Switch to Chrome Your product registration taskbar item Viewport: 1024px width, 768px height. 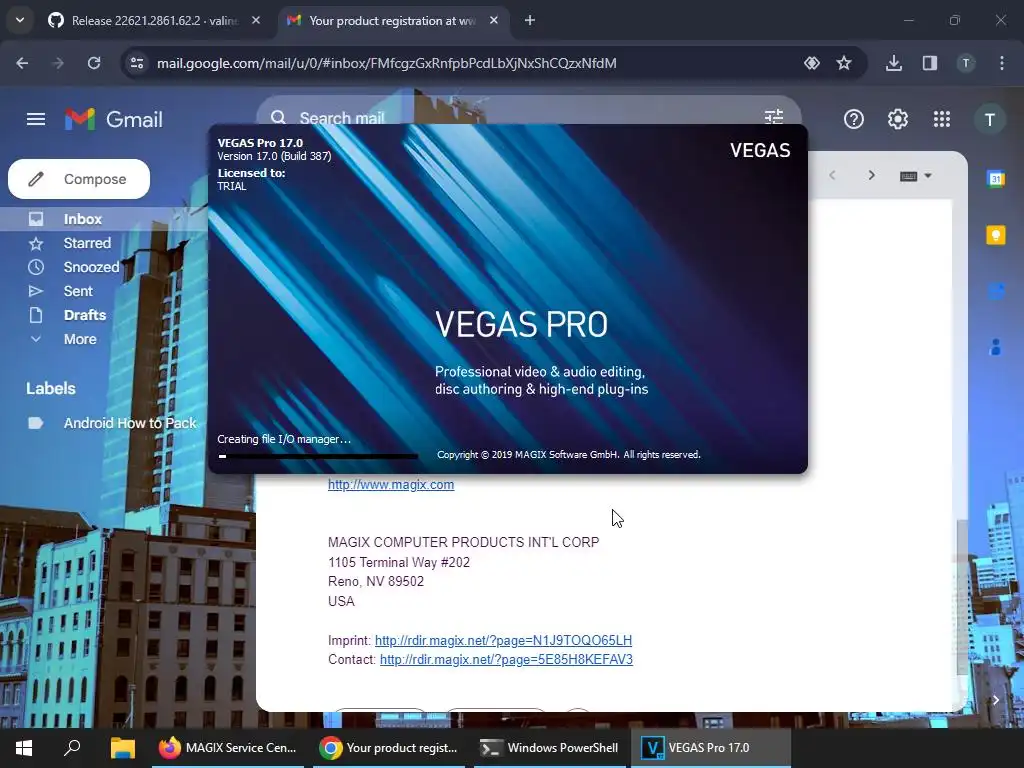[x=389, y=748]
